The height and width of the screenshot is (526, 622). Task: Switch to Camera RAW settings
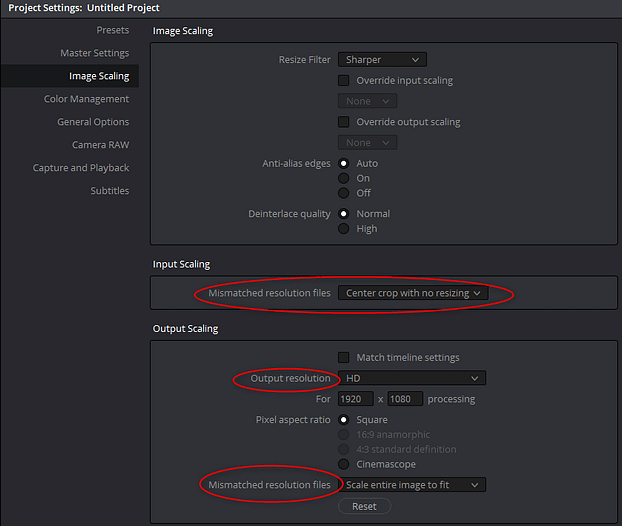point(100,145)
